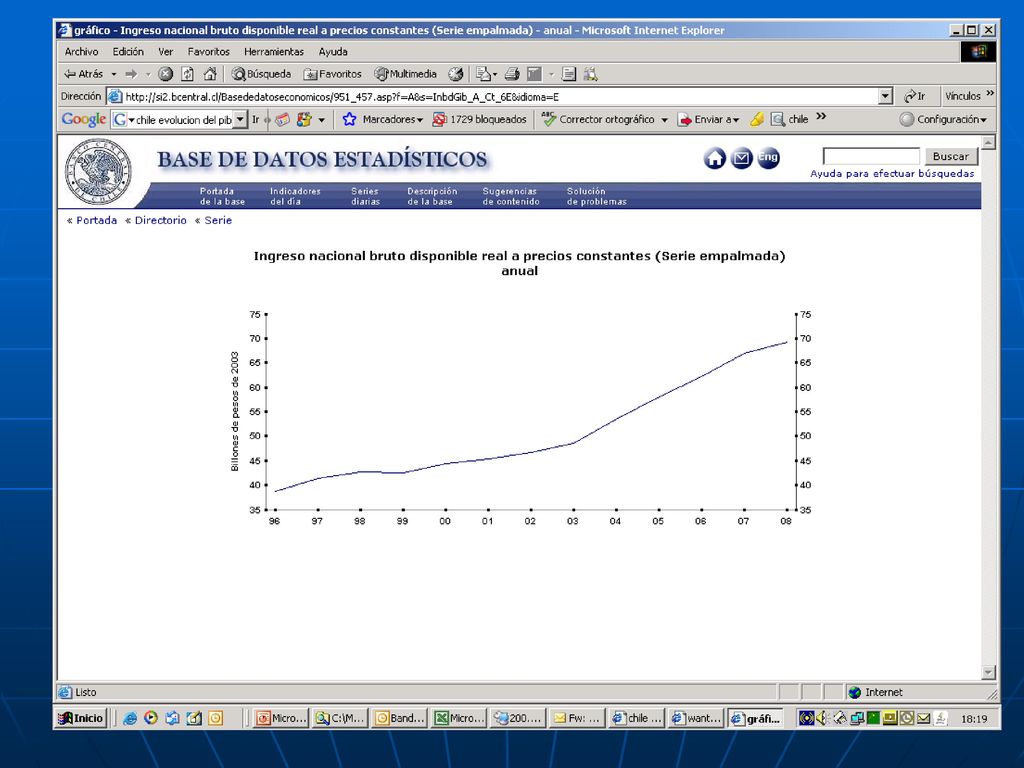Screen dimensions: 1024x768
Task: Open the Atrás history dropdown arrow
Action: 114,74
